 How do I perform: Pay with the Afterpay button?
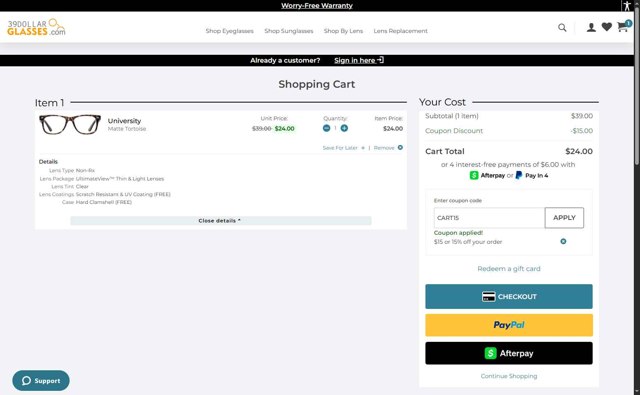click(x=509, y=353)
